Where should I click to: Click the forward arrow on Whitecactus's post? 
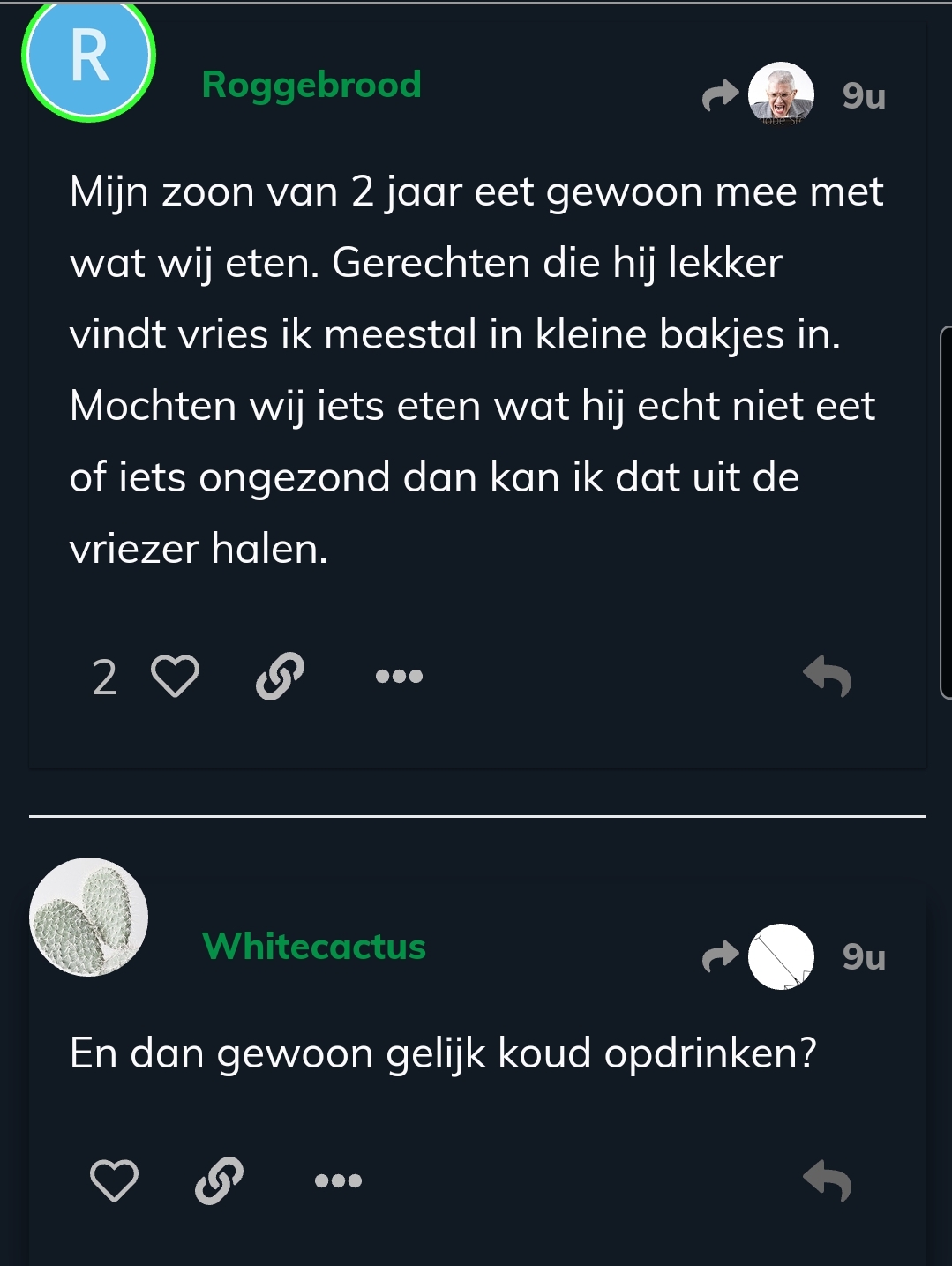pos(720,956)
